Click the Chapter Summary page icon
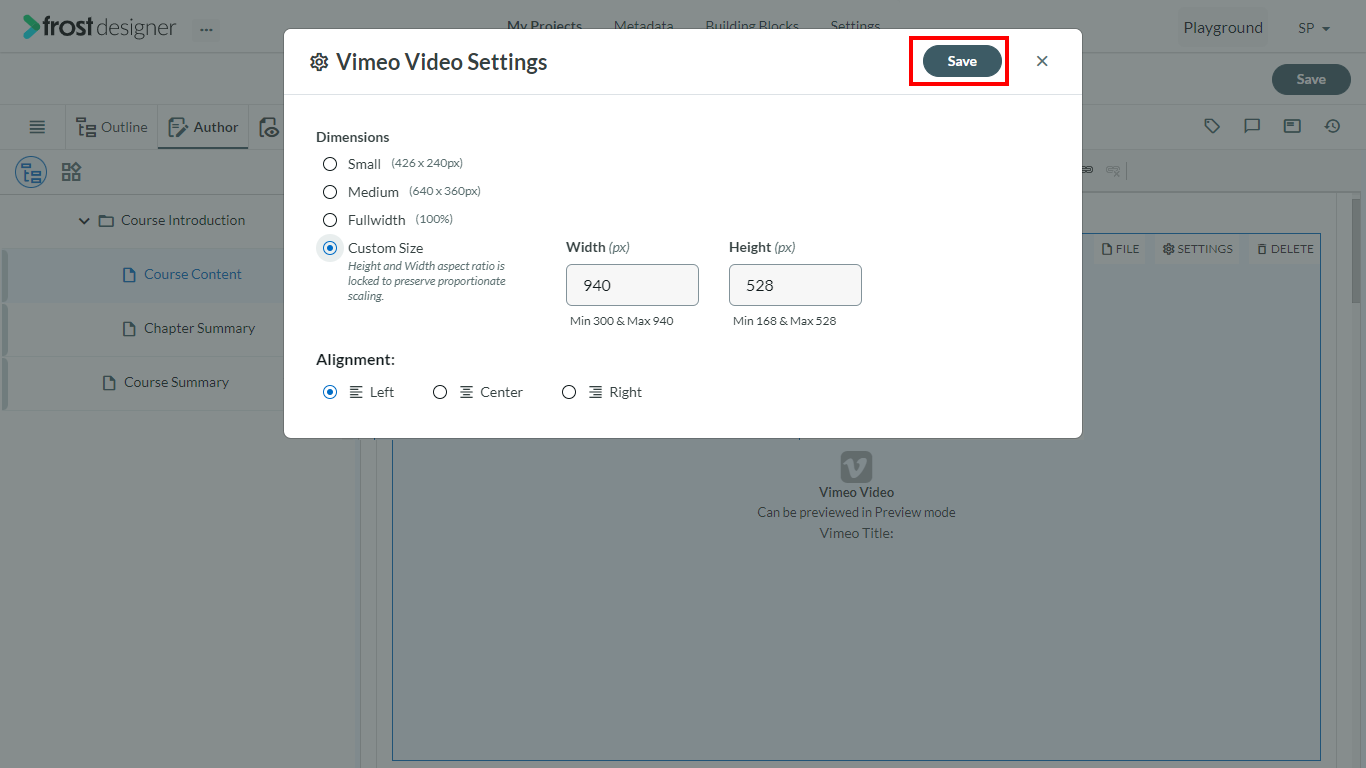1366x768 pixels. click(x=129, y=329)
